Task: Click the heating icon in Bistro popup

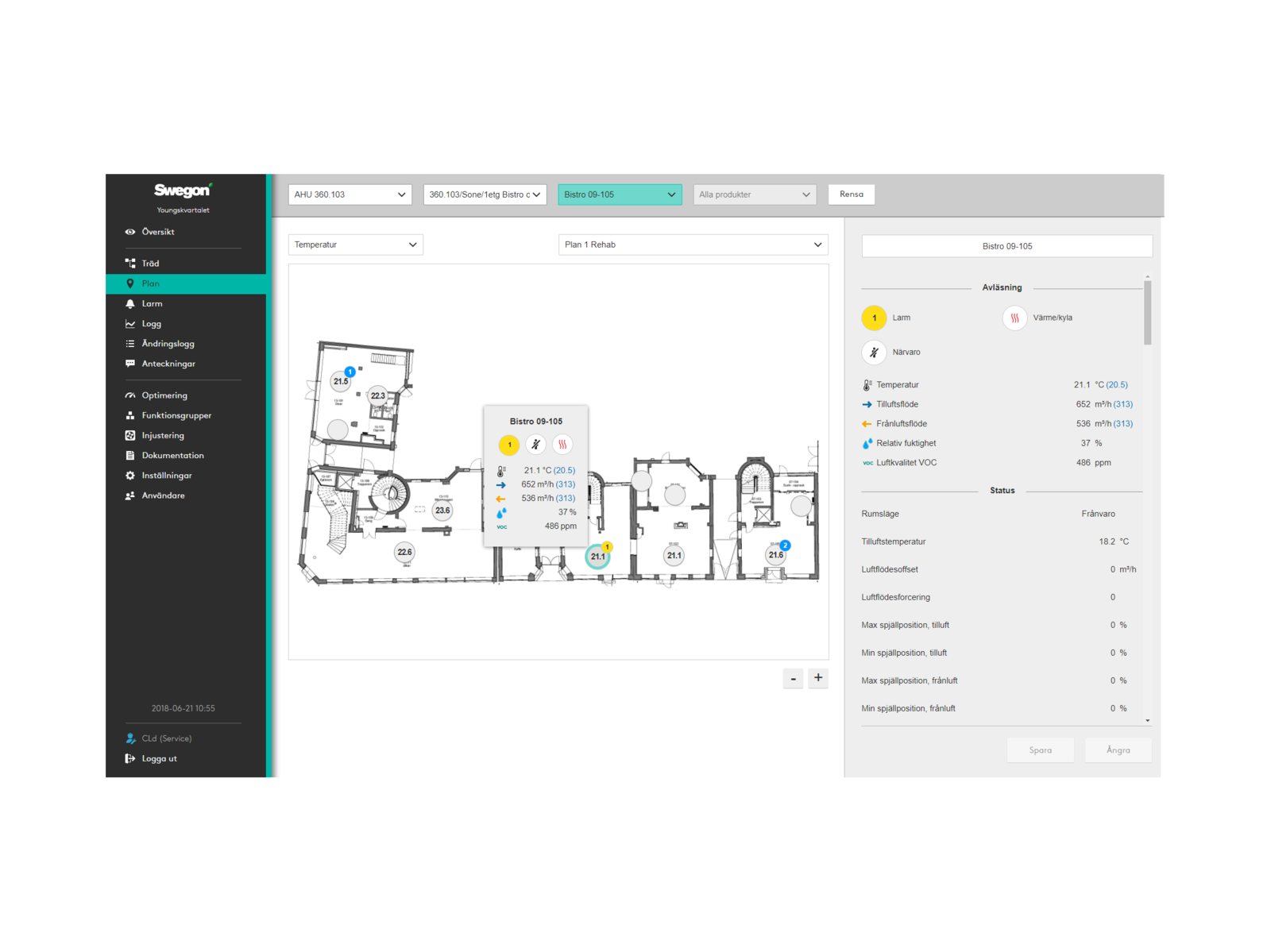Action: 562,445
